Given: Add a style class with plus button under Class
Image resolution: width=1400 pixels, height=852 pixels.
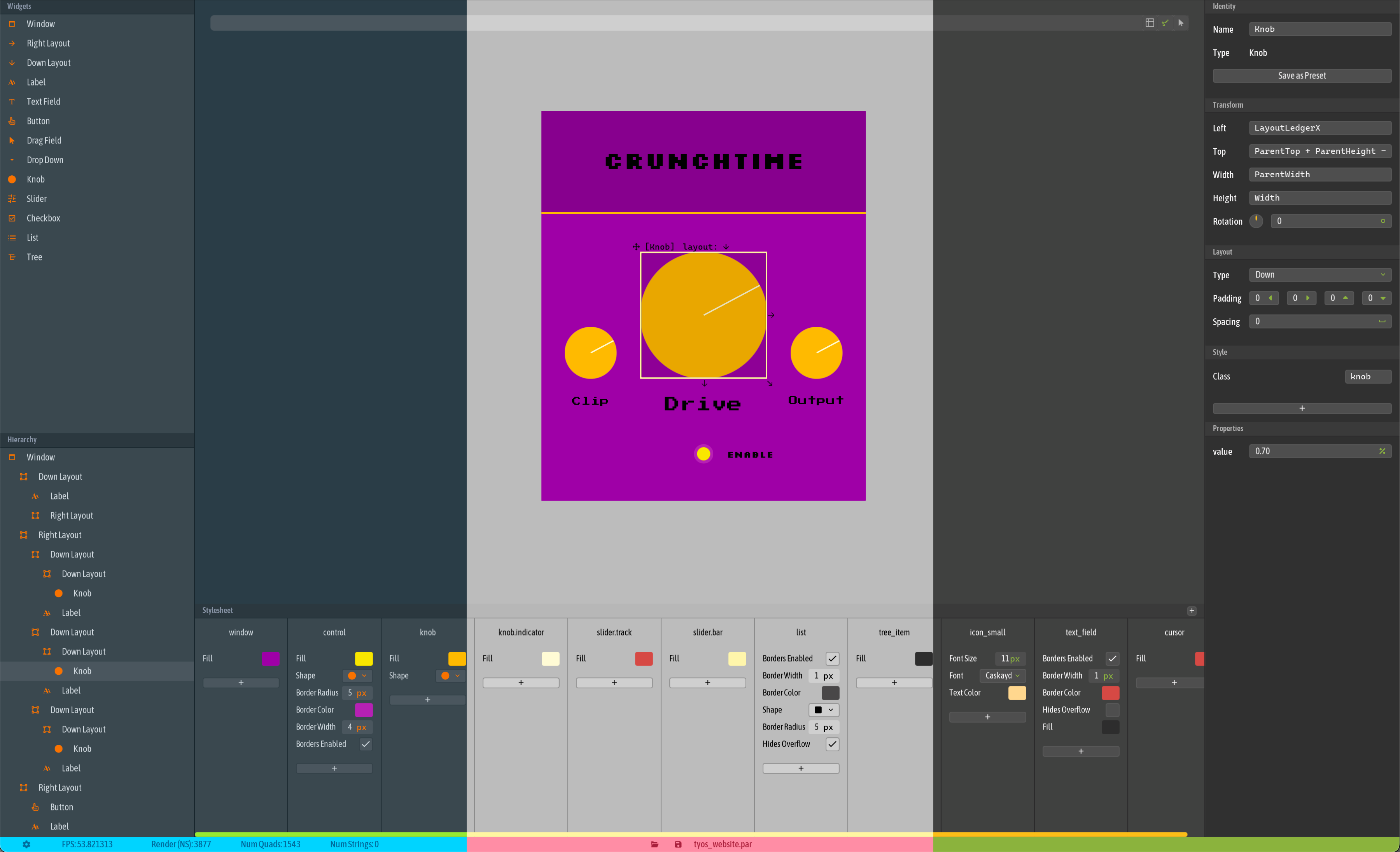Looking at the screenshot, I should [x=1302, y=409].
